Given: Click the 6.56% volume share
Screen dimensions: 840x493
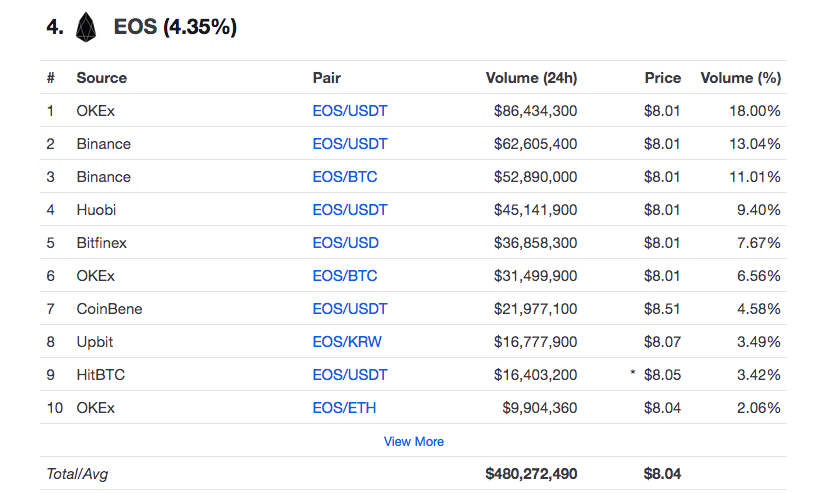Looking at the screenshot, I should 759,276.
